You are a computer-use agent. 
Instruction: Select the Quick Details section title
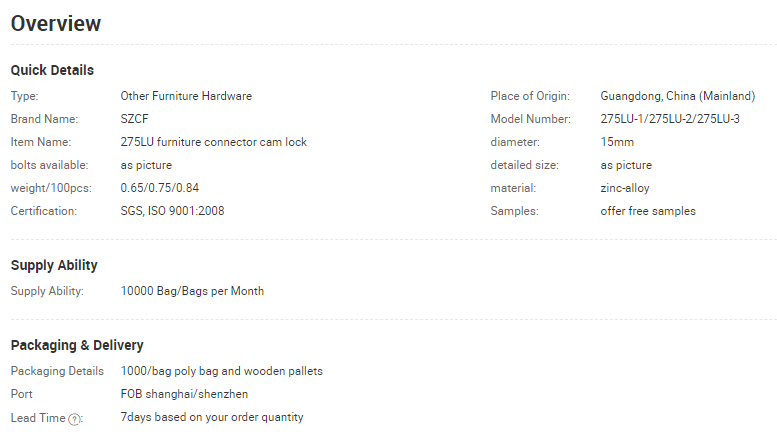[52, 70]
